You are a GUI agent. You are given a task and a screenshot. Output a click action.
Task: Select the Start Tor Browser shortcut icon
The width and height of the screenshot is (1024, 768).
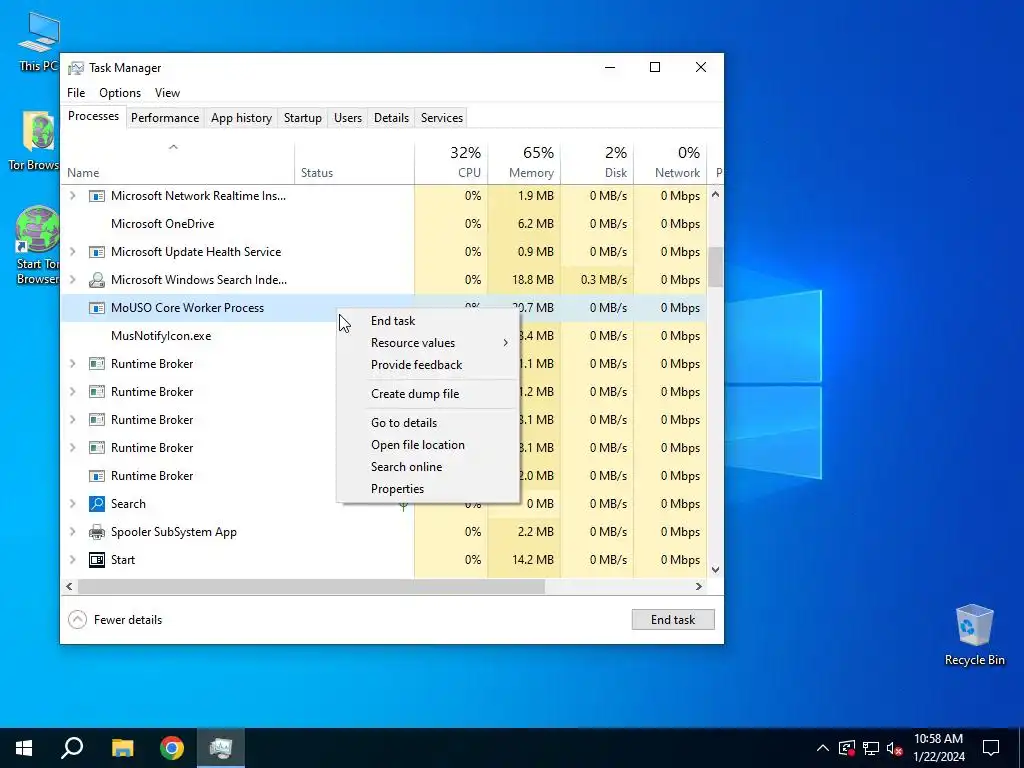(x=38, y=246)
